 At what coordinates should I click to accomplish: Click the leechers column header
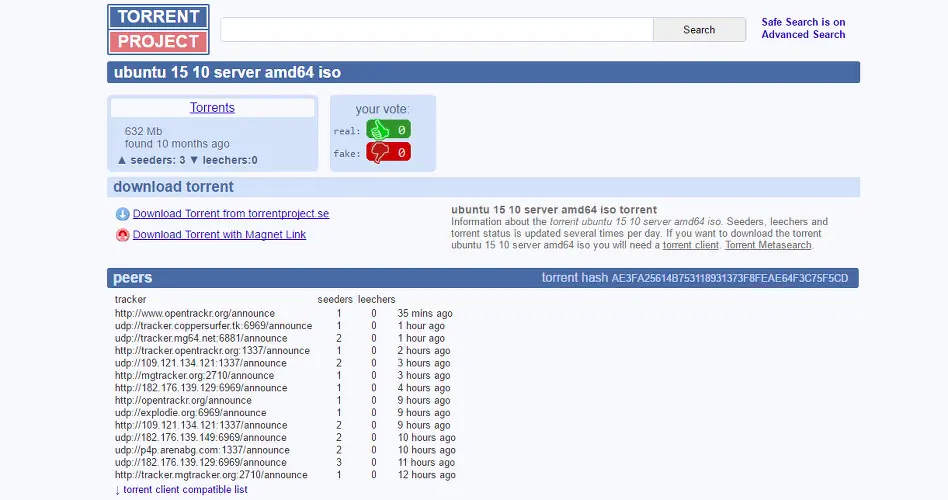376,299
